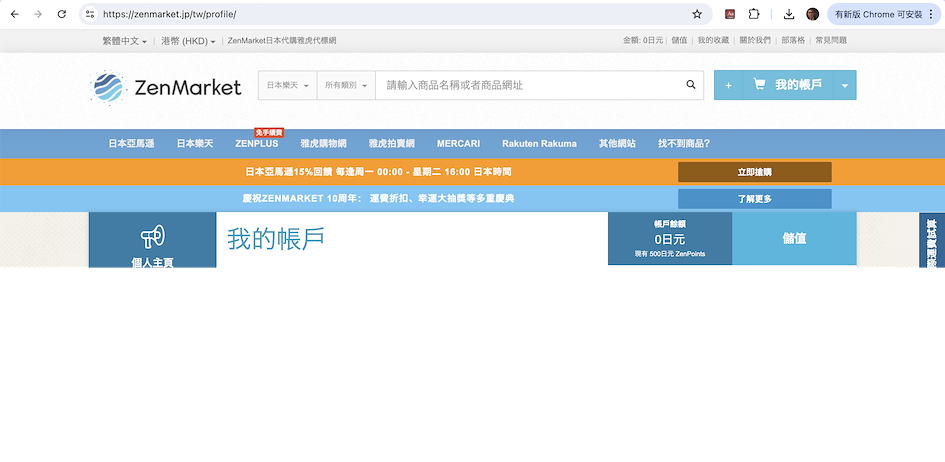The height and width of the screenshot is (462, 945).
Task: Open 我的帳戶 cart button
Action: 788,86
